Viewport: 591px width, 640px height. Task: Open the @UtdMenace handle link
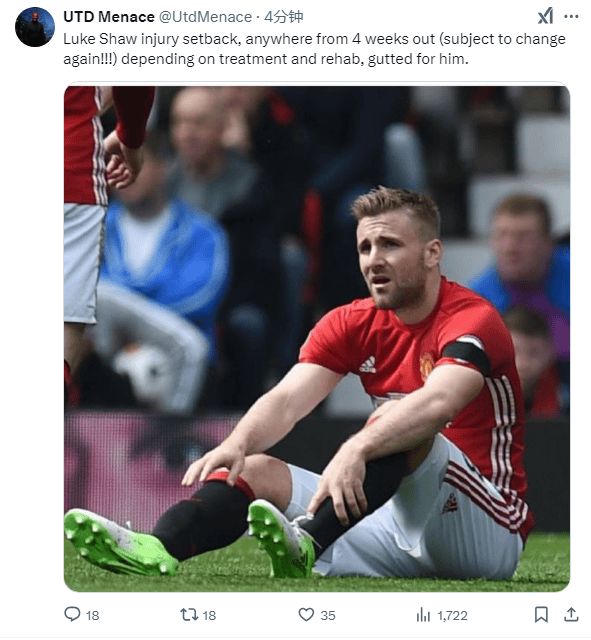point(205,17)
